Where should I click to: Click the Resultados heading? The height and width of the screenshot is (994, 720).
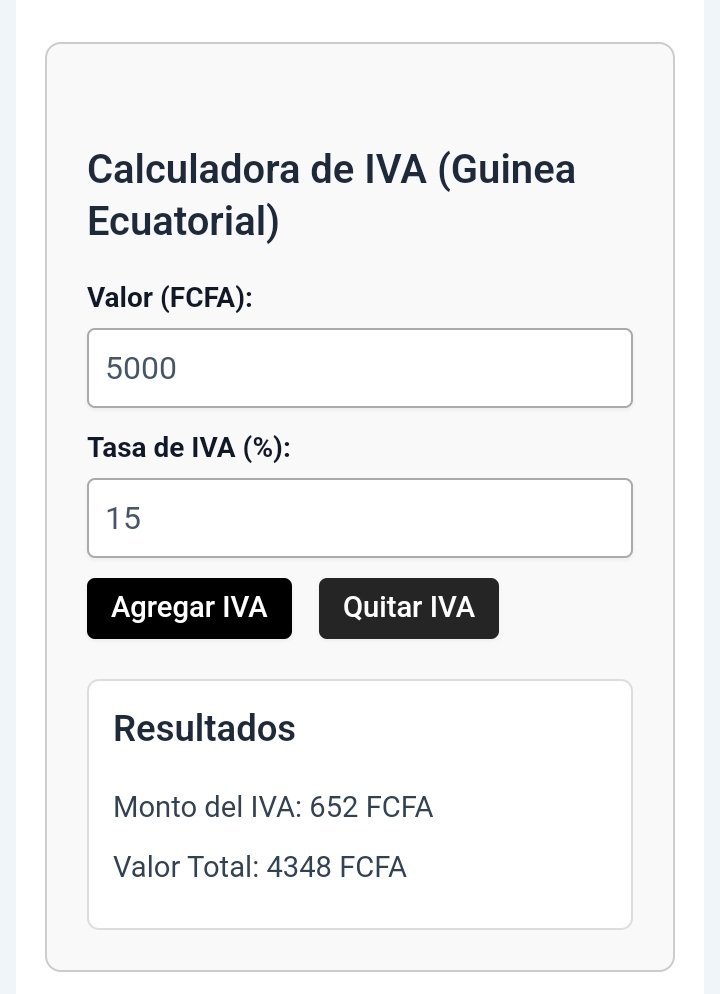204,728
